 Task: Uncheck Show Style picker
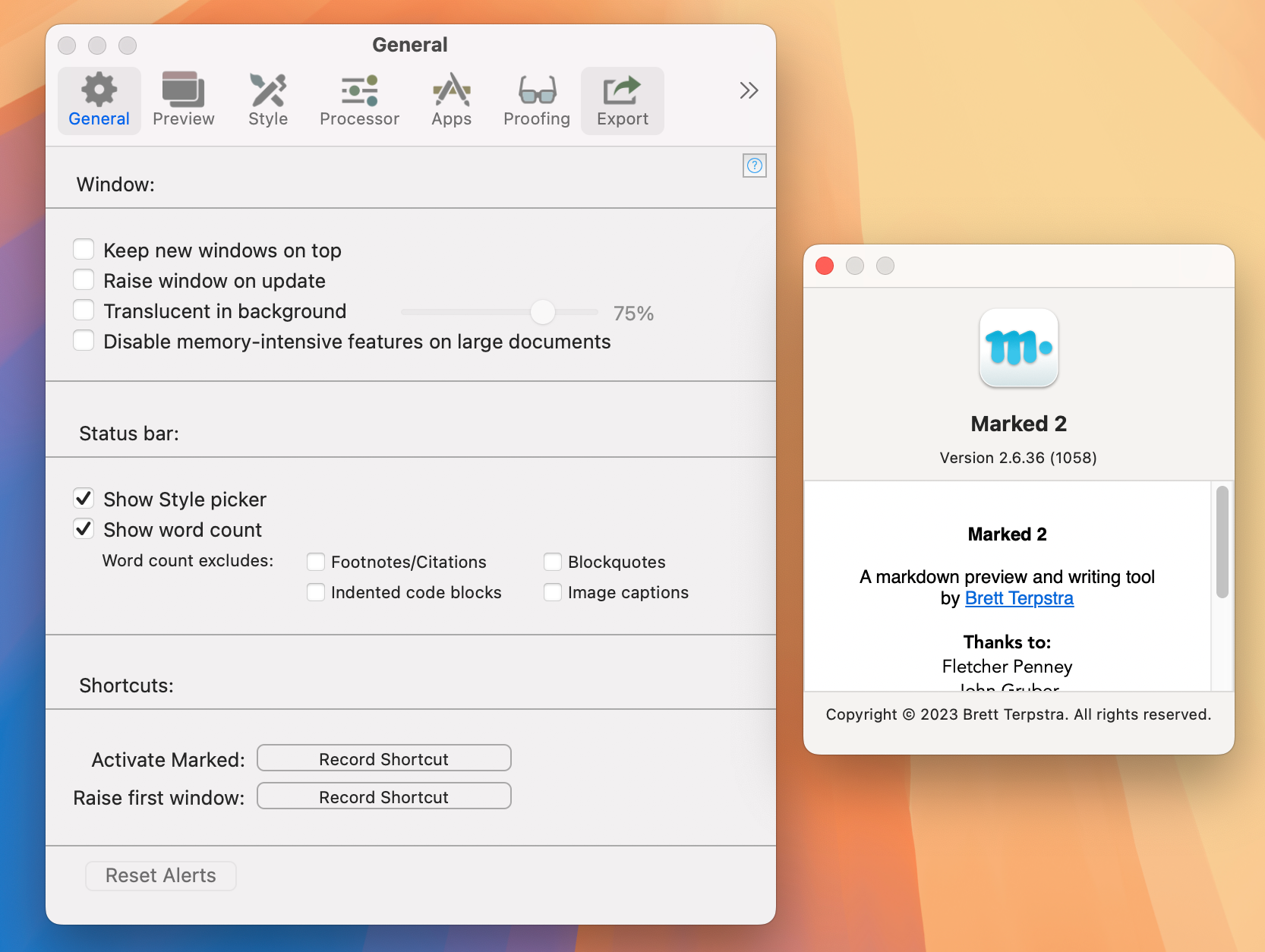[84, 499]
